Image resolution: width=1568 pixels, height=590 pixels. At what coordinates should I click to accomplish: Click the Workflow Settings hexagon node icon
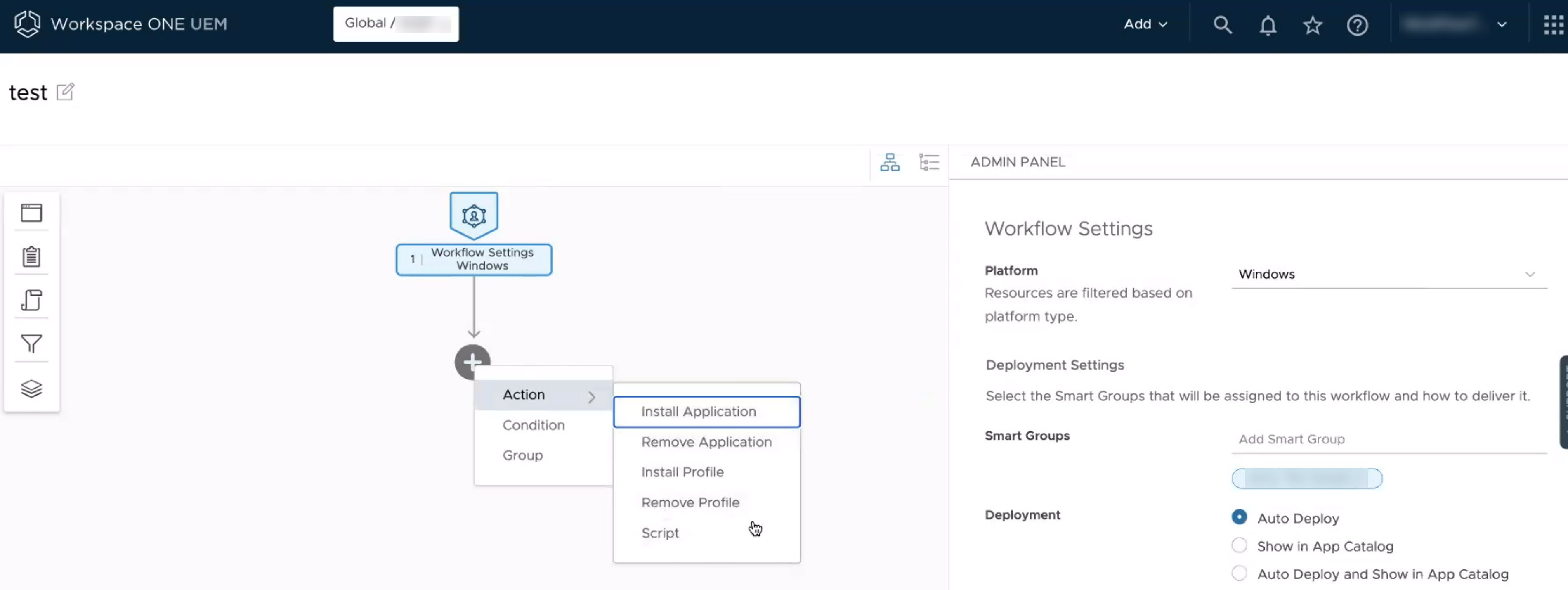(x=474, y=216)
